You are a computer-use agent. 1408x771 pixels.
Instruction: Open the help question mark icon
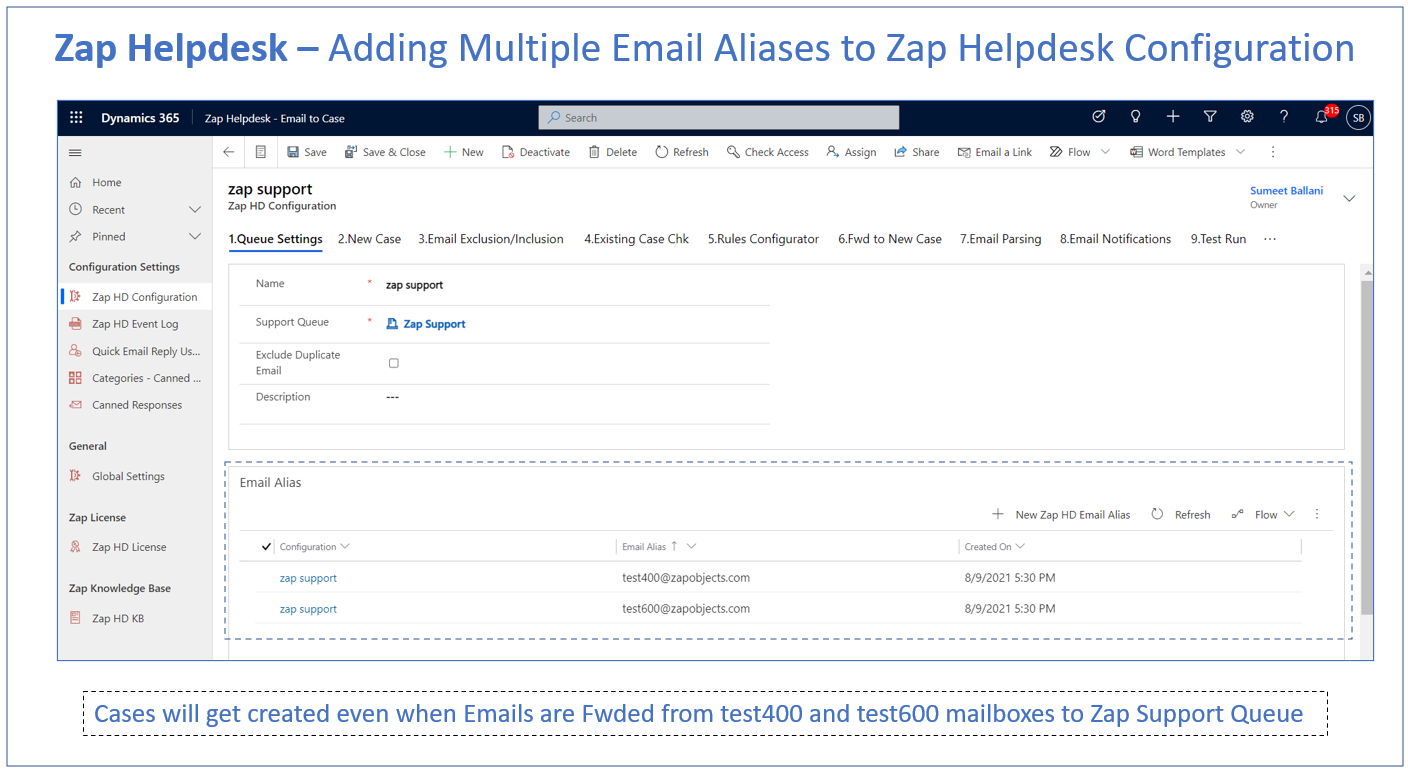coord(1284,117)
